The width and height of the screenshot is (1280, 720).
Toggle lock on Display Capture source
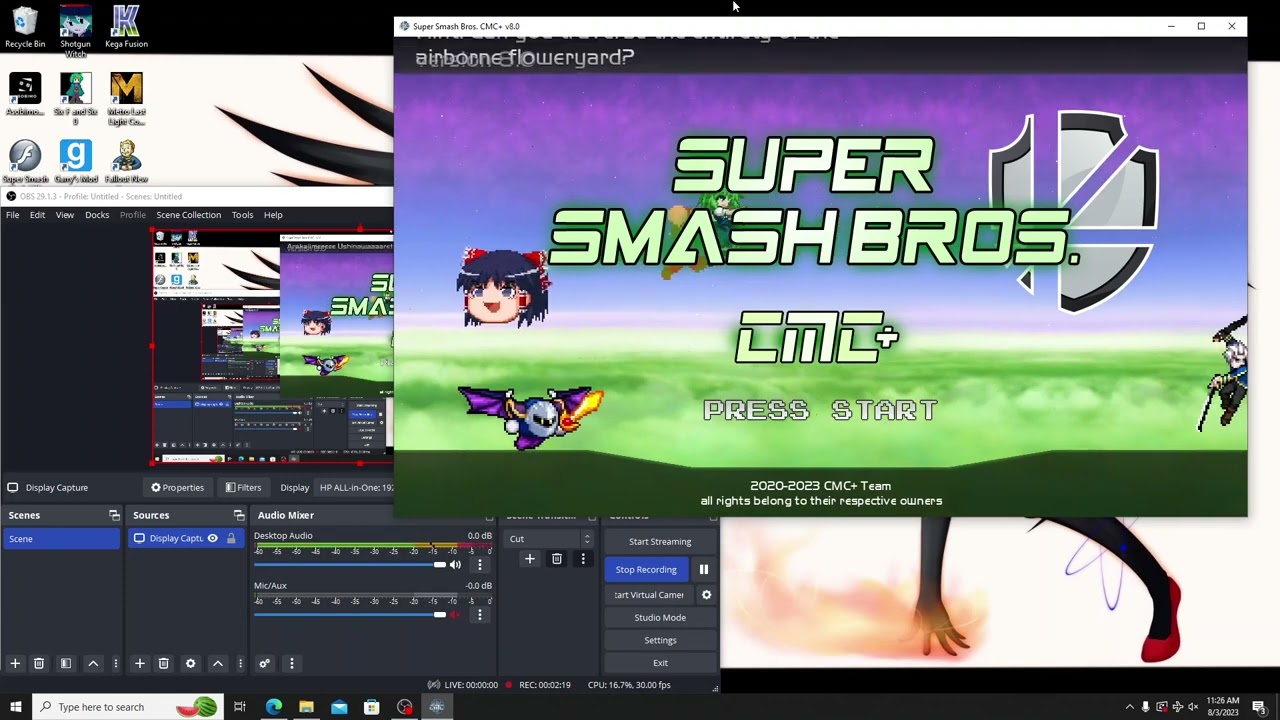click(231, 539)
